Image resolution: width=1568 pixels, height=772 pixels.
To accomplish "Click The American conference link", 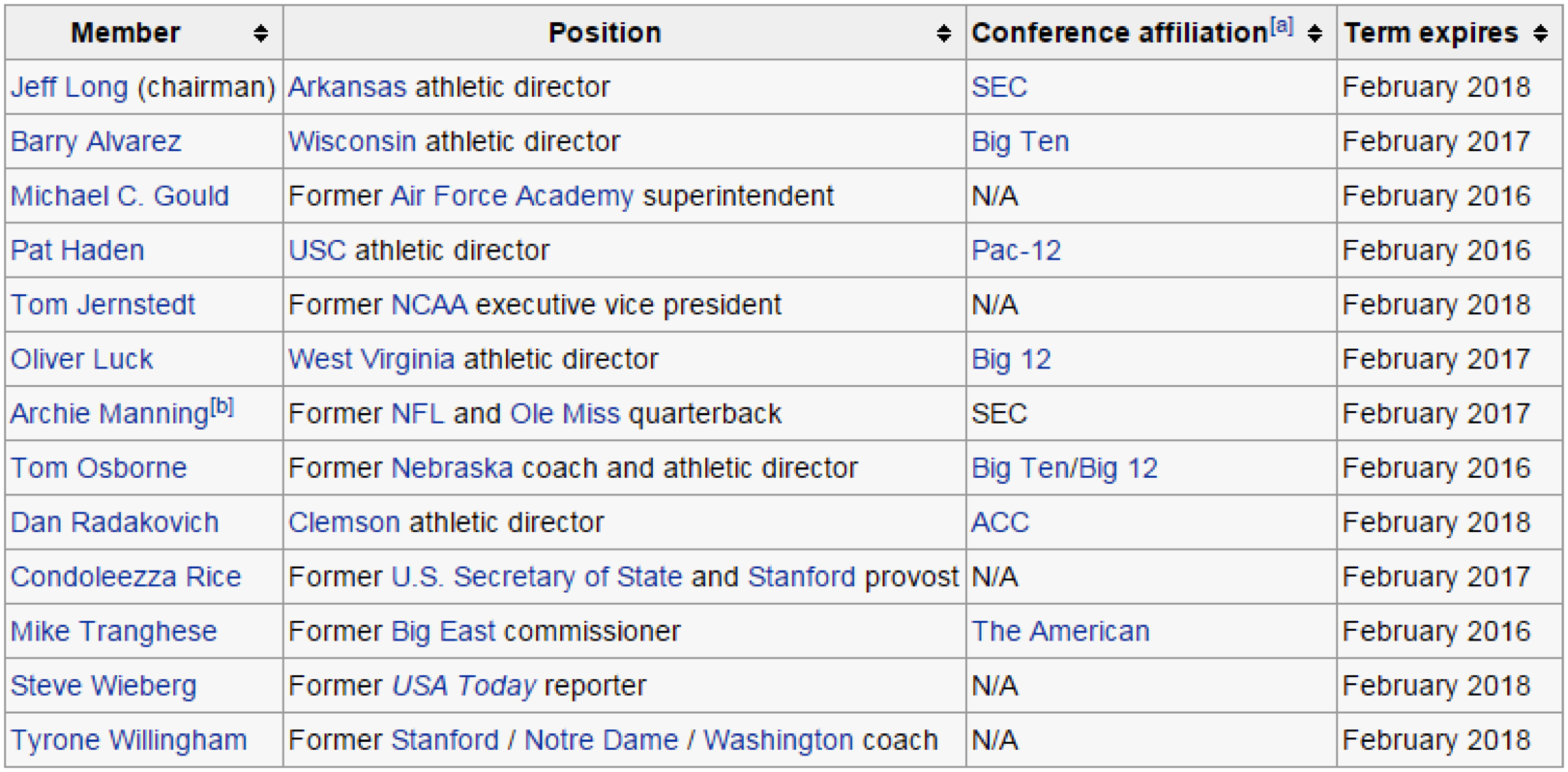I will (x=1061, y=632).
